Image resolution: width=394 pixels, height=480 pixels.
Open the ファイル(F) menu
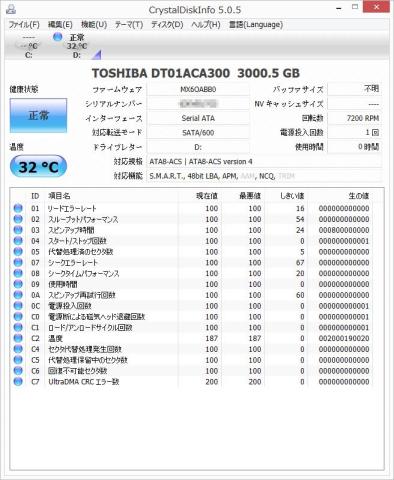pyautogui.click(x=24, y=25)
